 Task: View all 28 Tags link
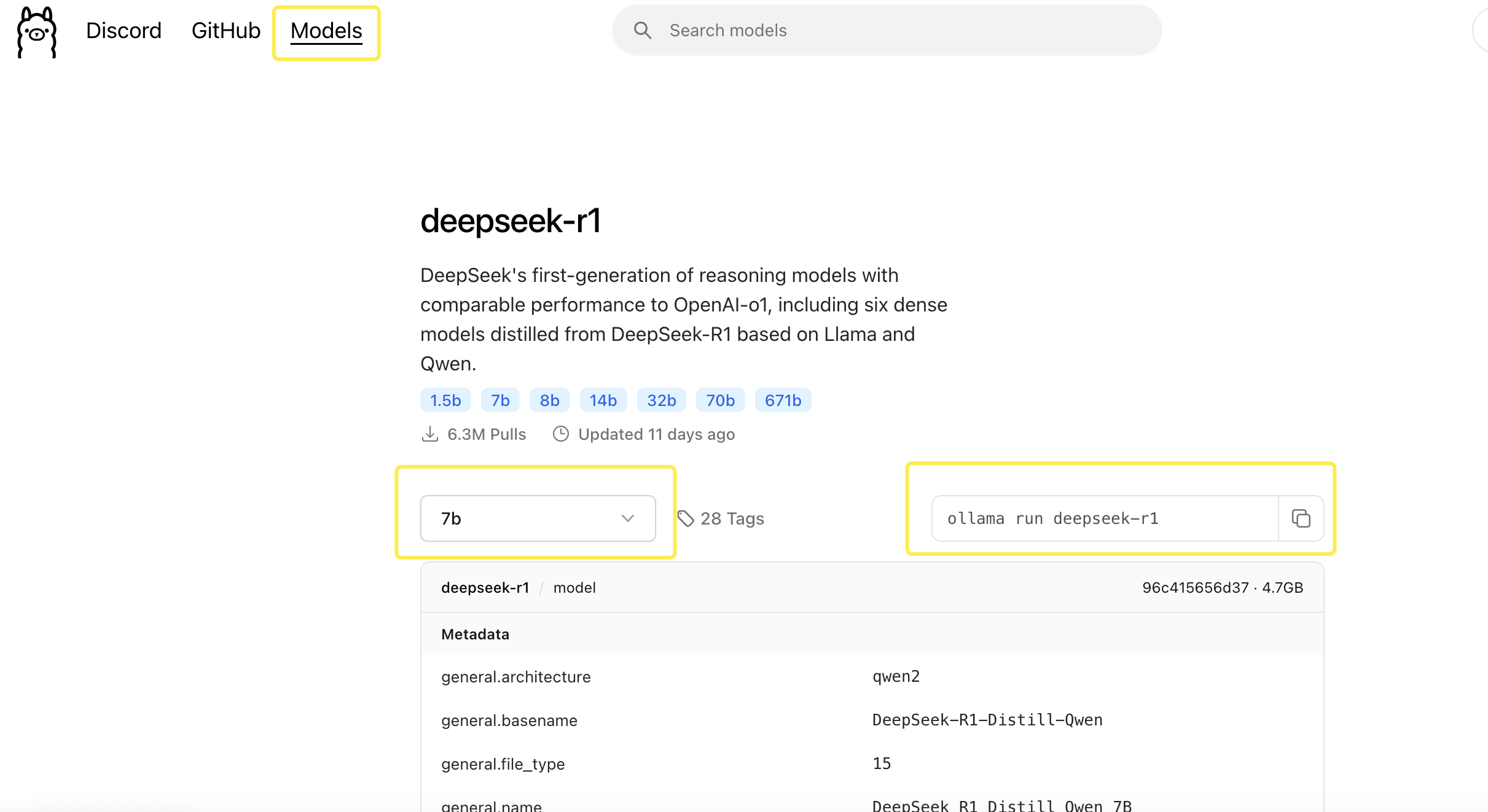tap(732, 518)
